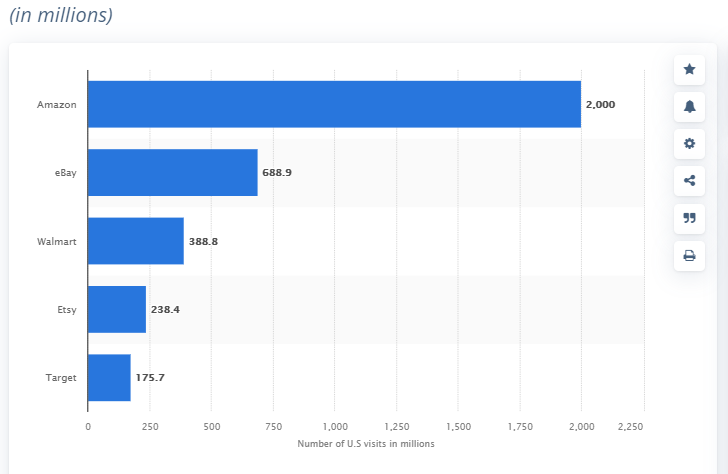Click the 0 x-axis tick label
Image resolution: width=728 pixels, height=474 pixels.
click(88, 427)
